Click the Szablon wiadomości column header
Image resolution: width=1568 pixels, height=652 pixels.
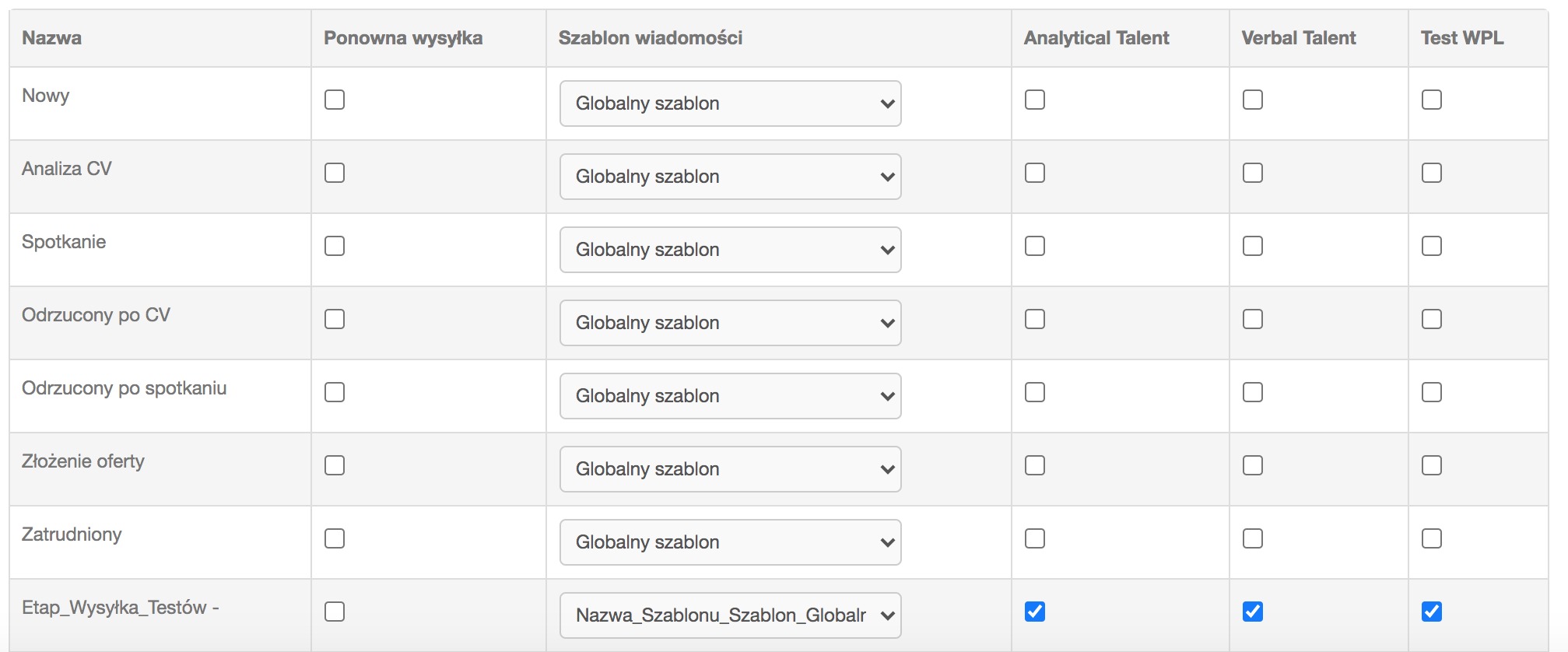coord(651,38)
